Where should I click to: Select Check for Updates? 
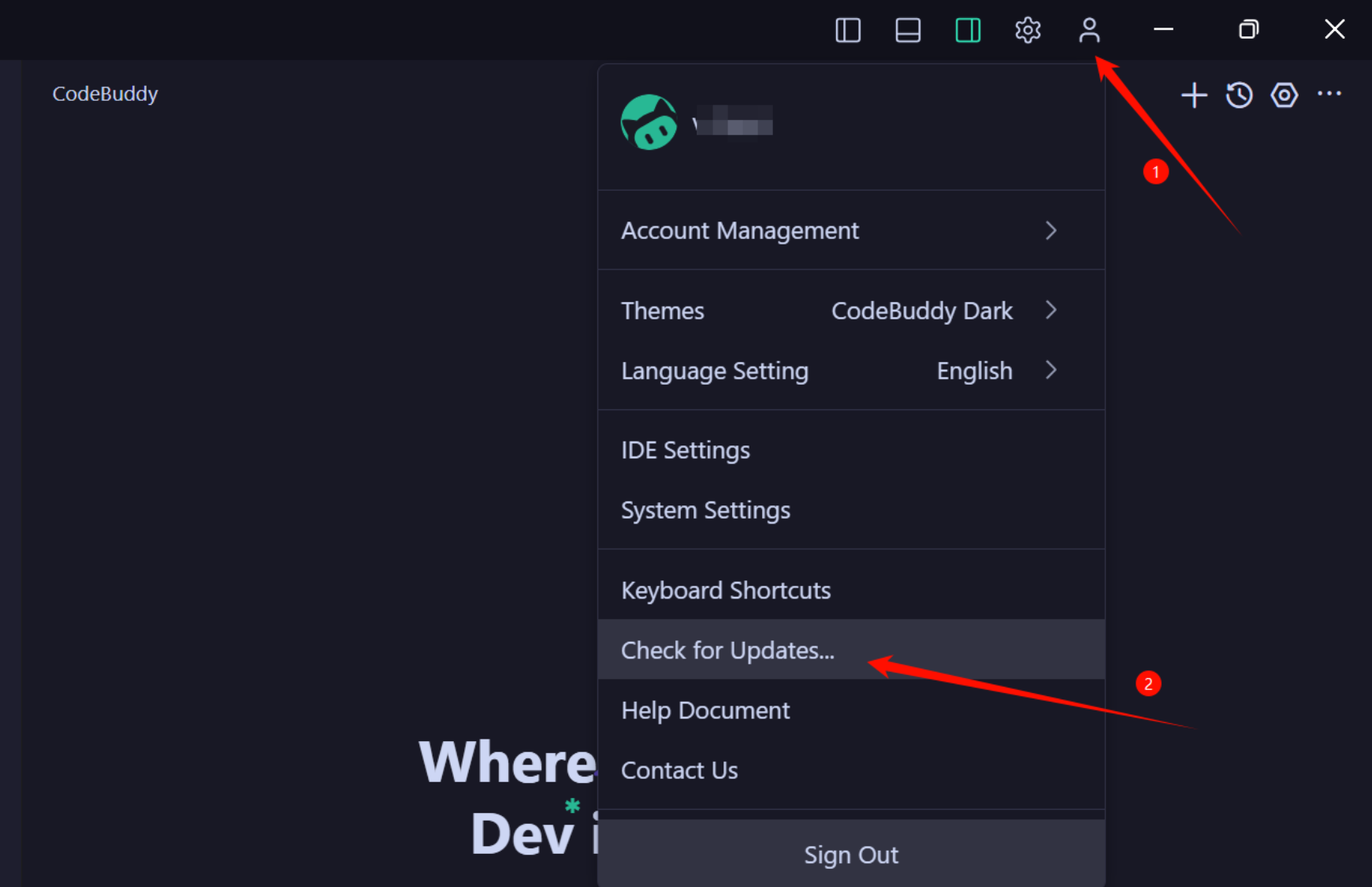coord(727,650)
